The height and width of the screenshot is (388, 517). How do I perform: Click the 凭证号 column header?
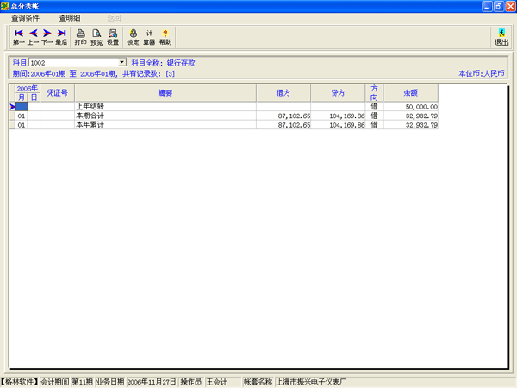57,93
